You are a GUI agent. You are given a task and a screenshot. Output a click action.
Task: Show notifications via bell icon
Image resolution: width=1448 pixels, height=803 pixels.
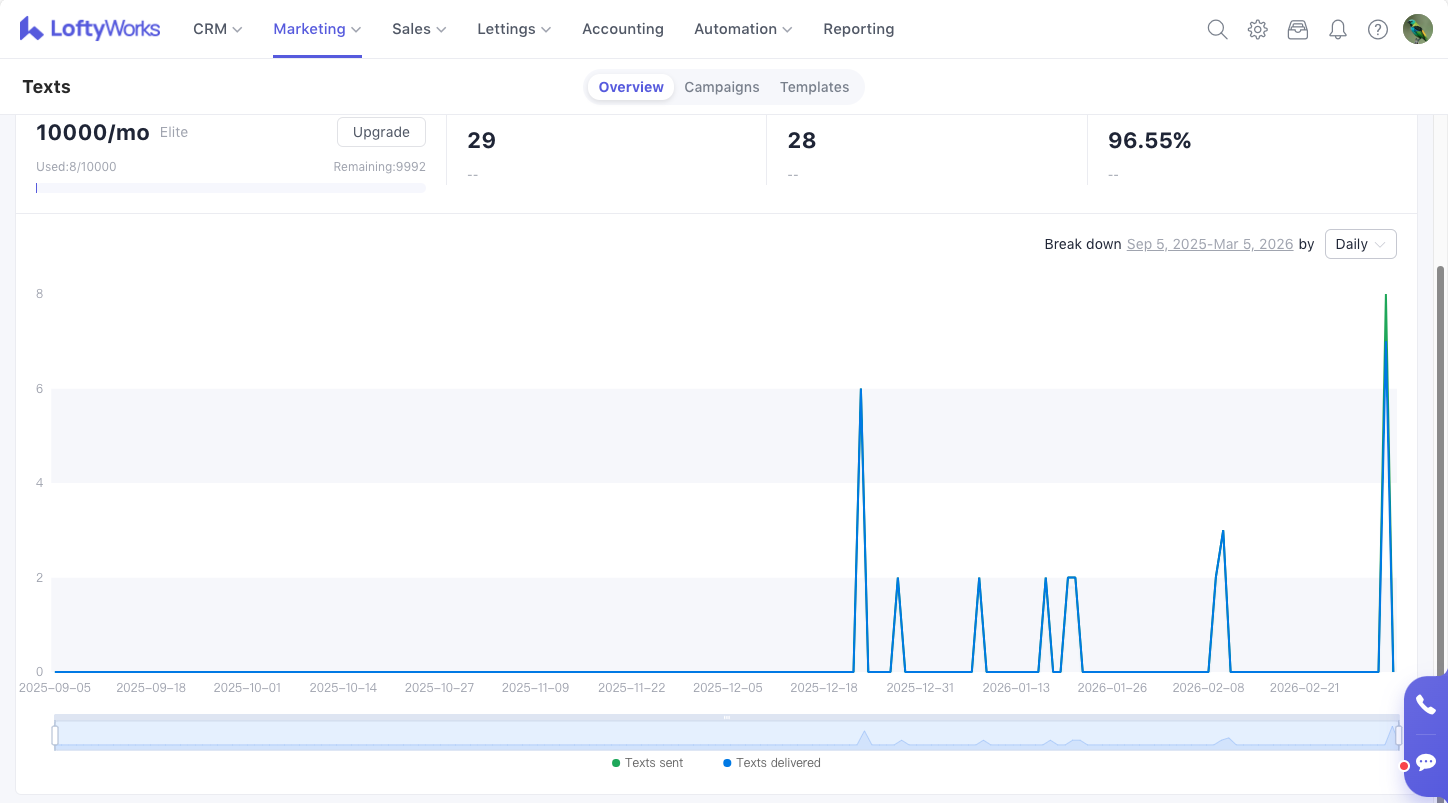tap(1337, 29)
